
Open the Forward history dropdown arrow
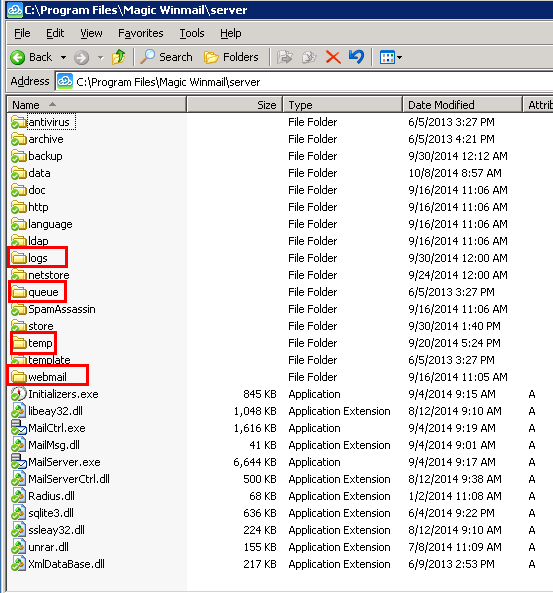100,57
